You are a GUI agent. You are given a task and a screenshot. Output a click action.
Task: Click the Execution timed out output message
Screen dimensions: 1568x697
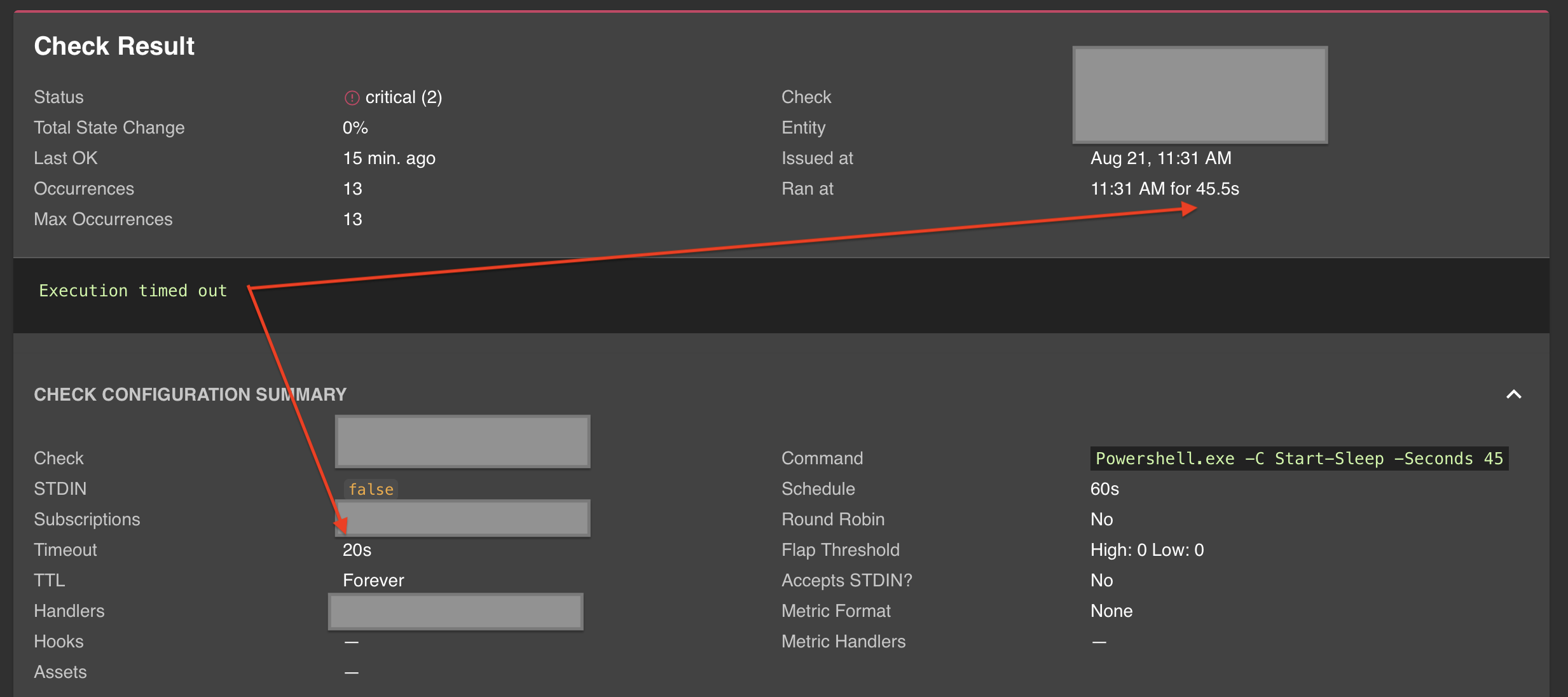[133, 291]
